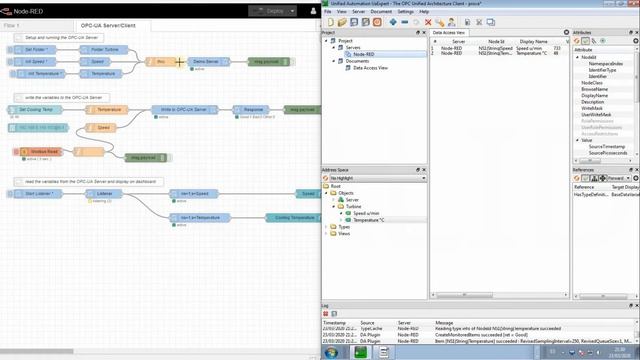Viewport: 640px width, 360px height.
Task: Open the Deploy dropdown arrow
Action: (292, 11)
